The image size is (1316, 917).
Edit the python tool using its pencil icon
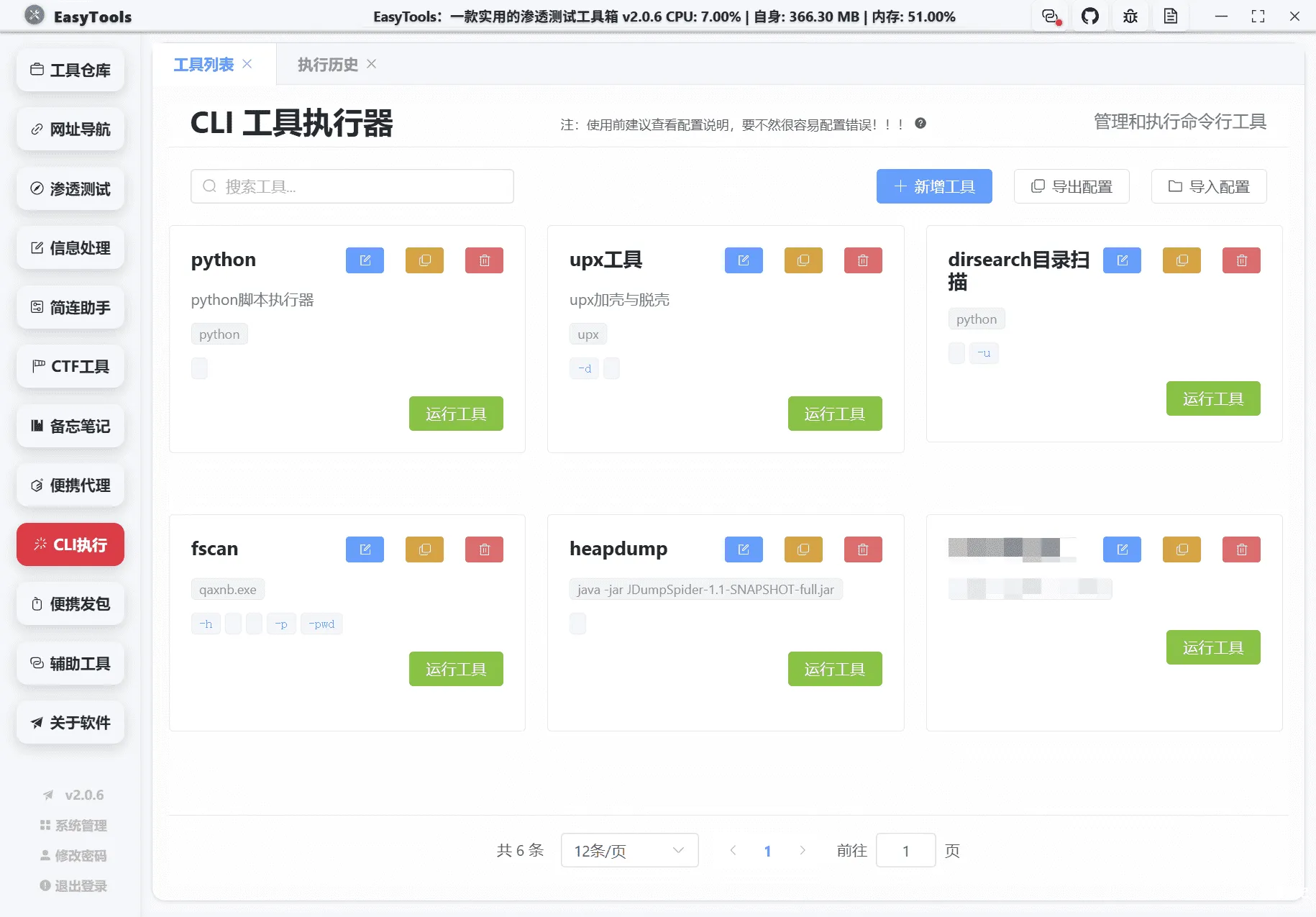pos(365,260)
